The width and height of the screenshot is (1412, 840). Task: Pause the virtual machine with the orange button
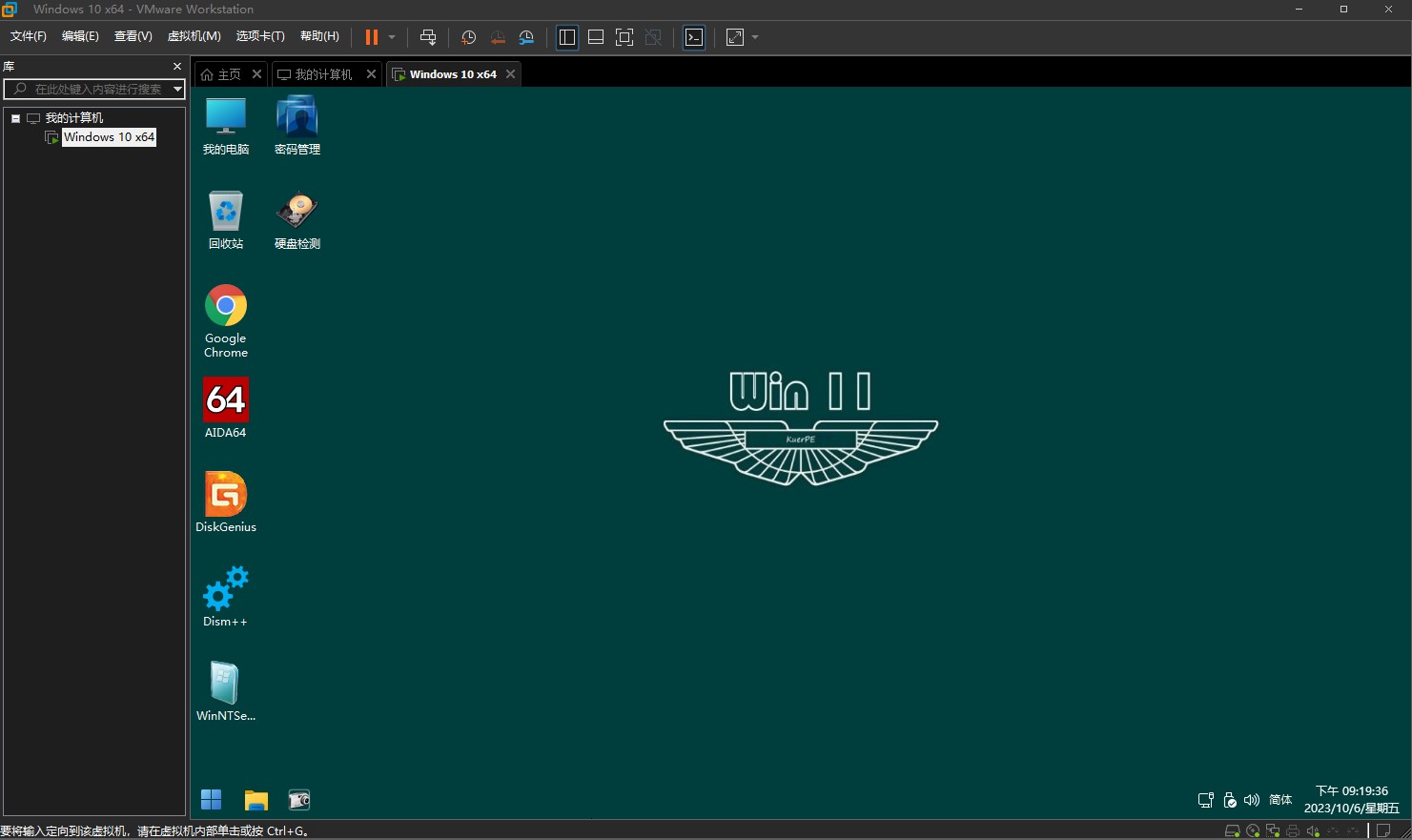pyautogui.click(x=372, y=37)
